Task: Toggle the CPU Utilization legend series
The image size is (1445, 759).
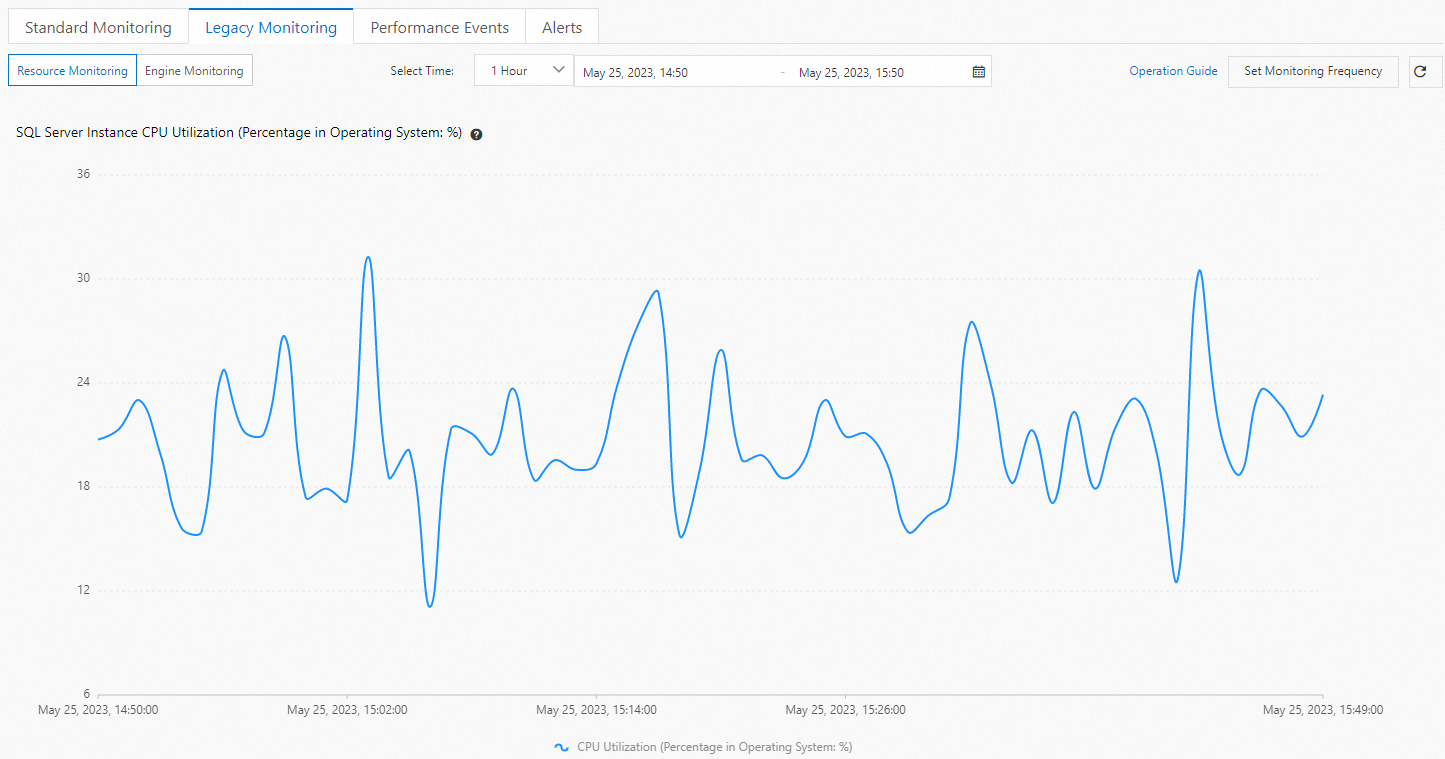Action: pos(703,747)
